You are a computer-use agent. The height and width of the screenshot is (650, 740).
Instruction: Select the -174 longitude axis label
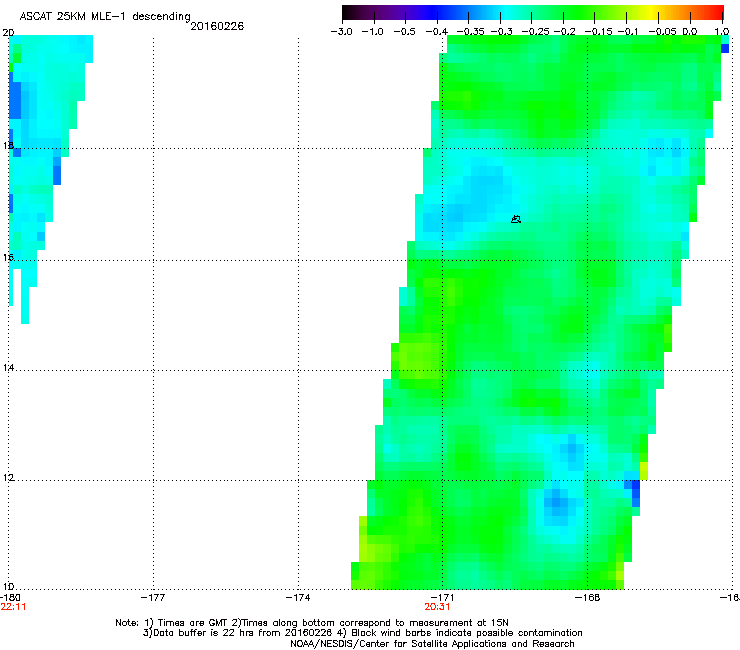point(298,597)
